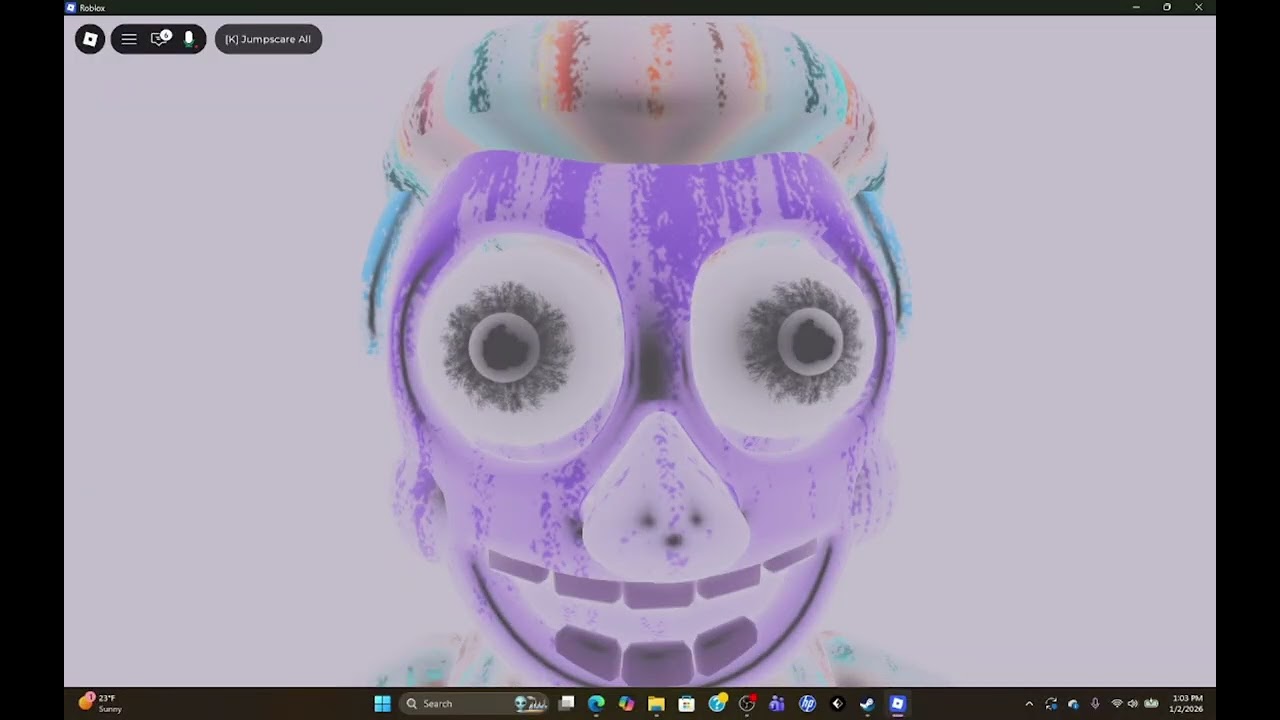Close the Roblox window
The height and width of the screenshot is (720, 1280).
pyautogui.click(x=1199, y=7)
